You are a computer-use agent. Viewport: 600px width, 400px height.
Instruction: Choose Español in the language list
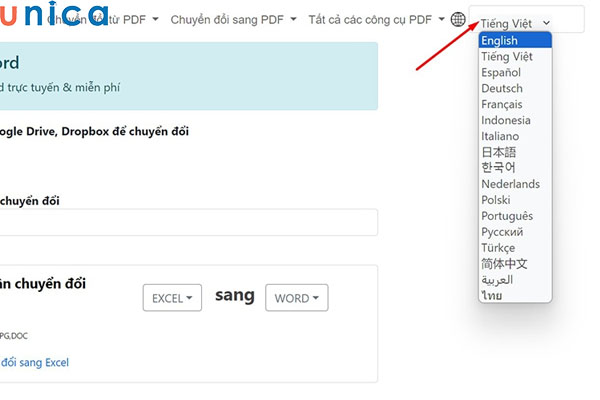click(x=515, y=73)
